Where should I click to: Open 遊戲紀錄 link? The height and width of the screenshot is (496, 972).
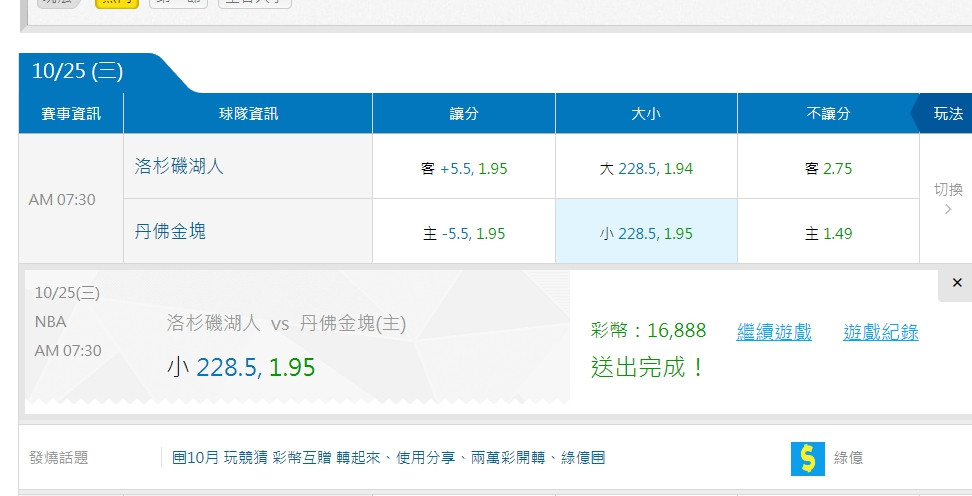coord(881,332)
